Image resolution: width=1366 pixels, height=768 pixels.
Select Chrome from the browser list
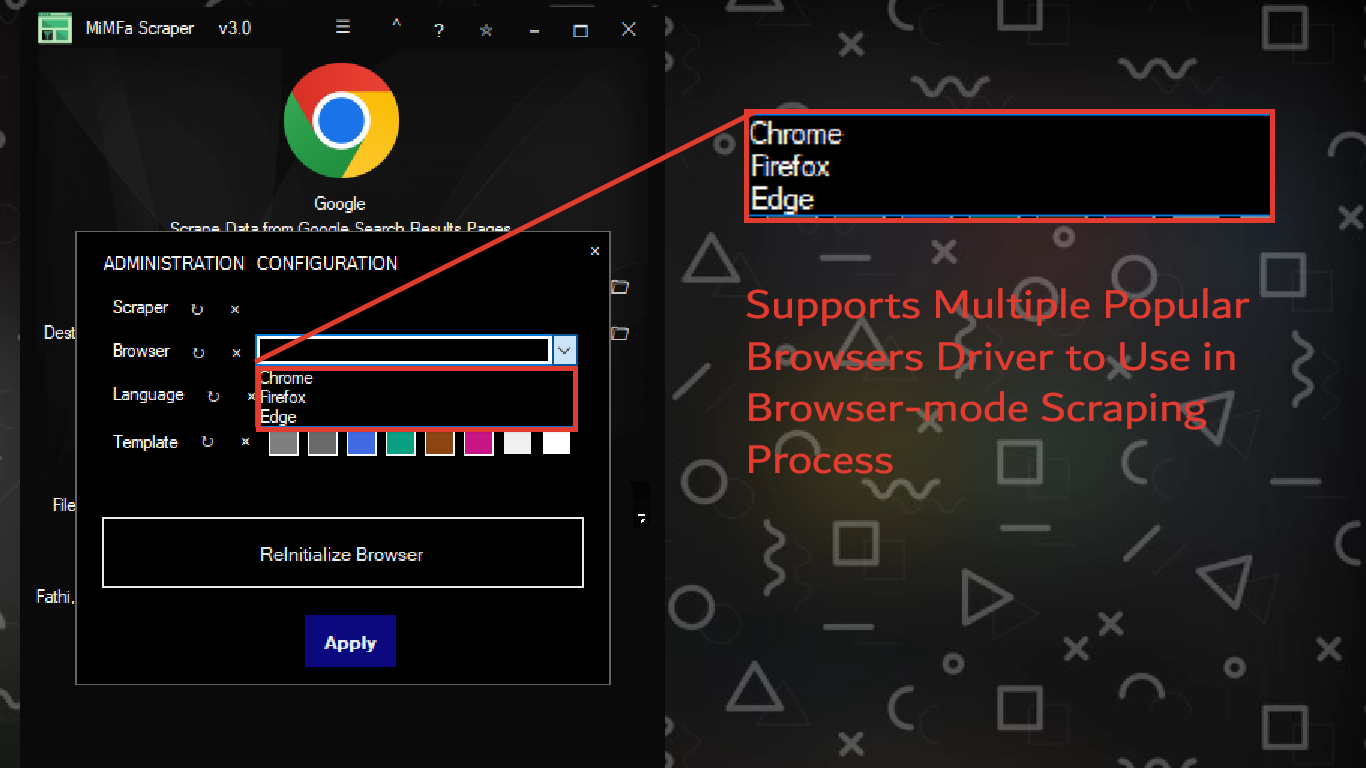click(x=287, y=378)
